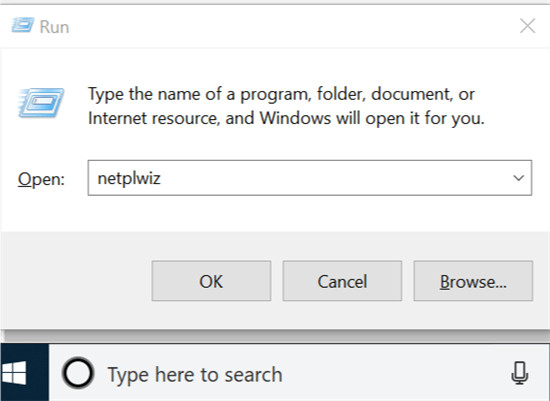This screenshot has width=550, height=401.
Task: Click the Cortana circle icon
Action: pos(78,373)
